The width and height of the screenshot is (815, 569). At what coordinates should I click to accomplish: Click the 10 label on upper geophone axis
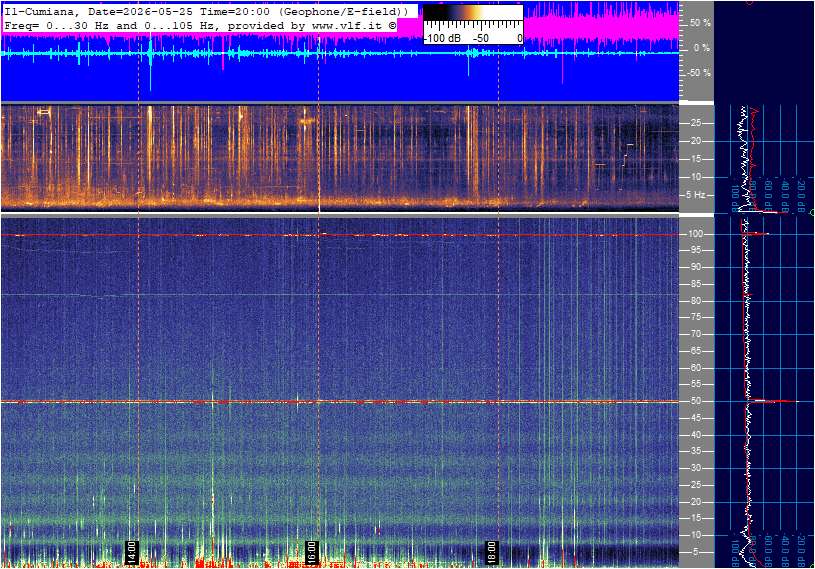click(695, 177)
